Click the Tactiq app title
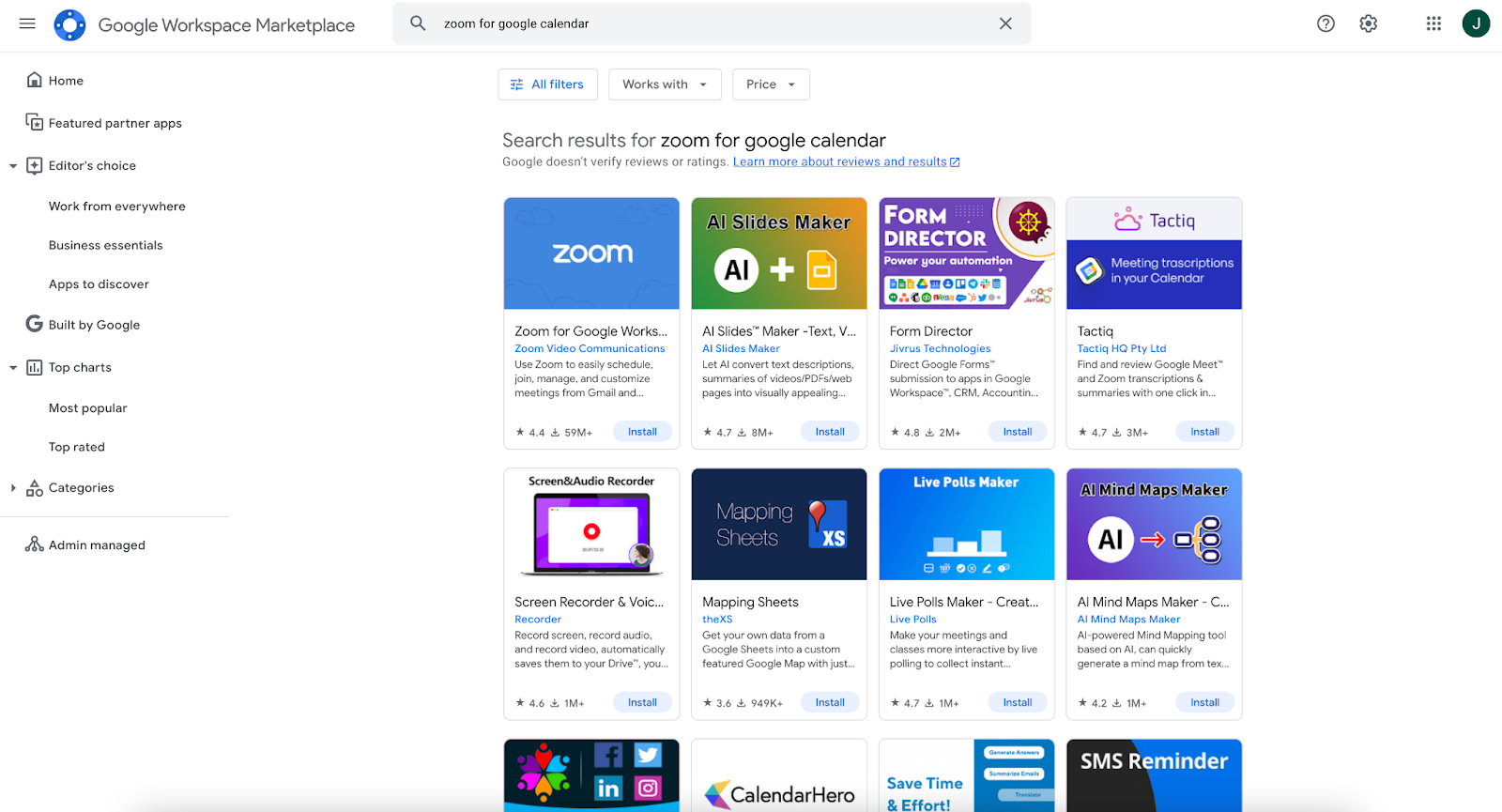The width and height of the screenshot is (1502, 812). coord(1096,331)
